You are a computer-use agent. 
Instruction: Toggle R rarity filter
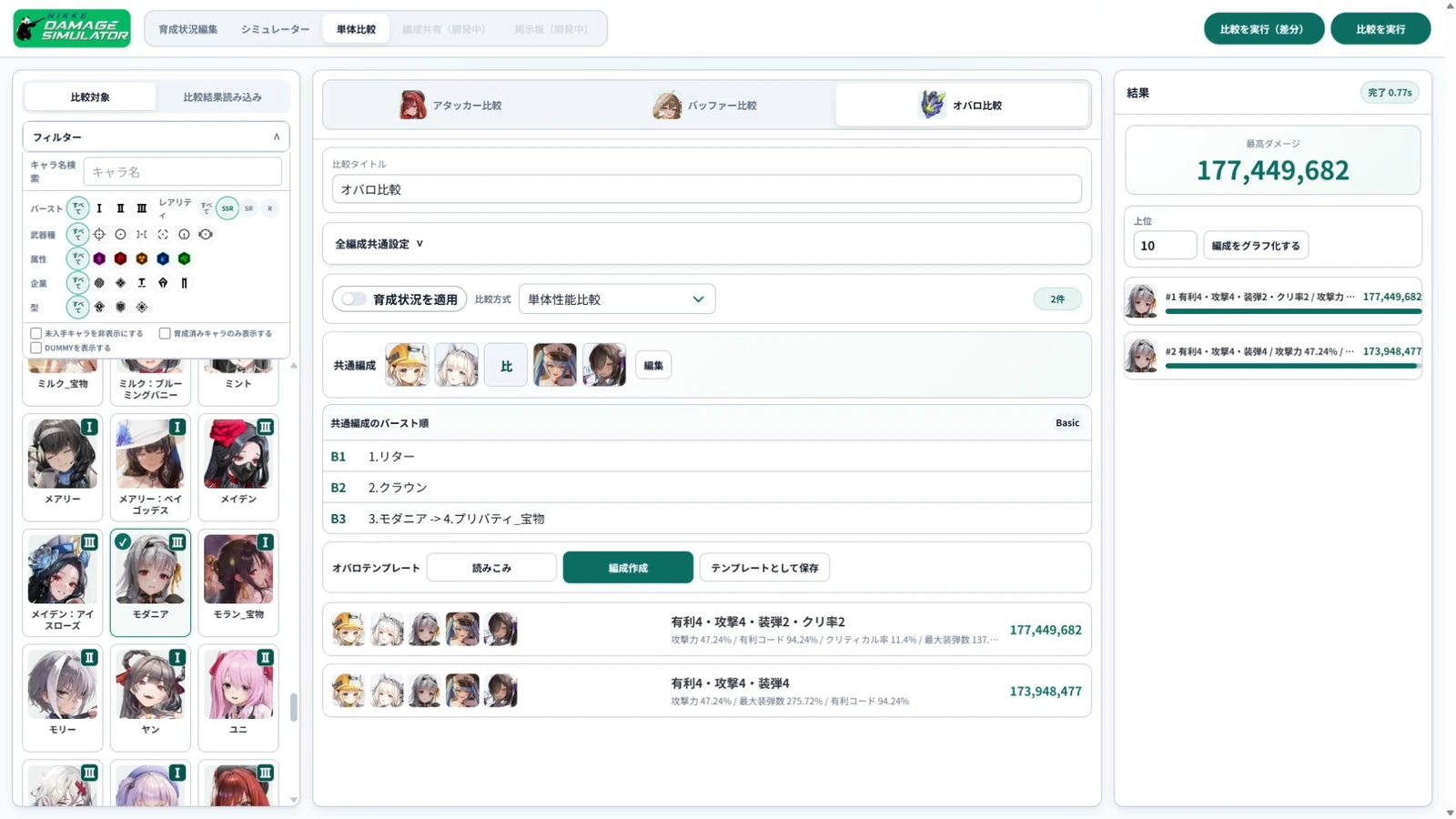pos(269,208)
